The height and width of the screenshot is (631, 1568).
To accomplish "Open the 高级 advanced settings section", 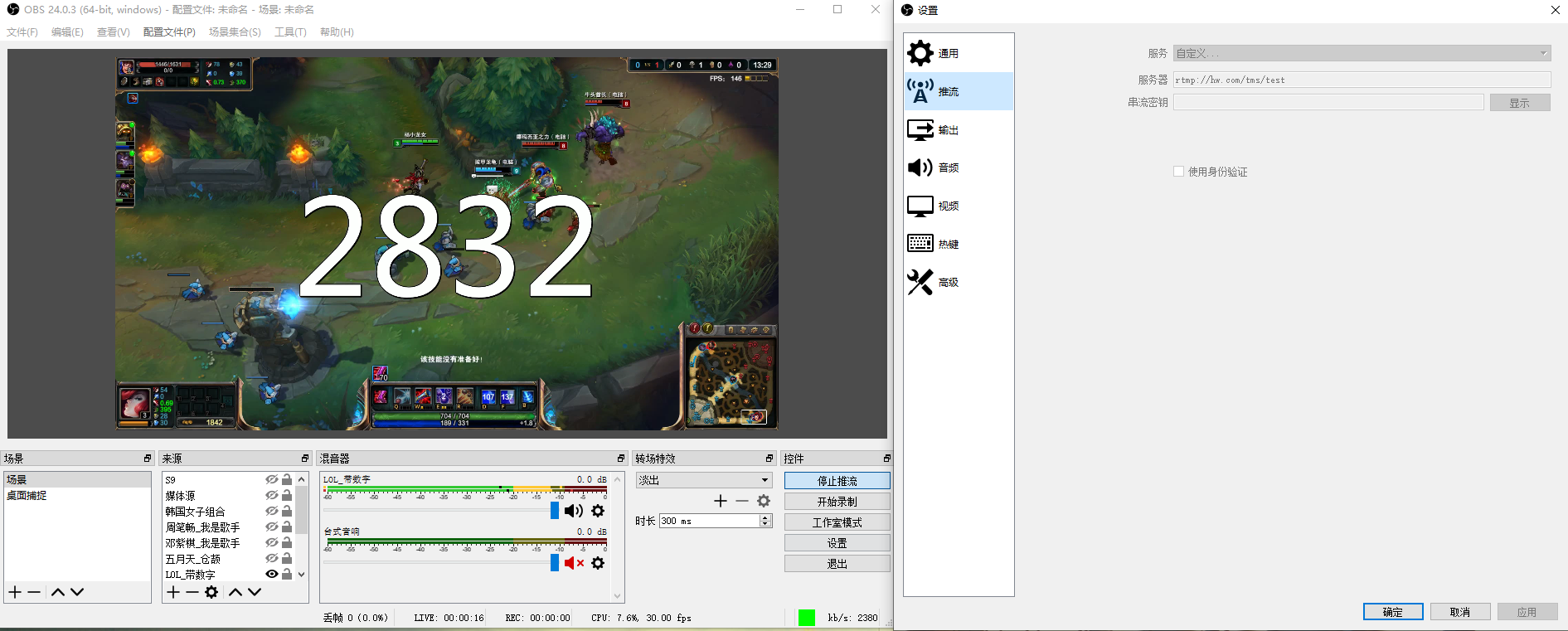I will coord(959,282).
